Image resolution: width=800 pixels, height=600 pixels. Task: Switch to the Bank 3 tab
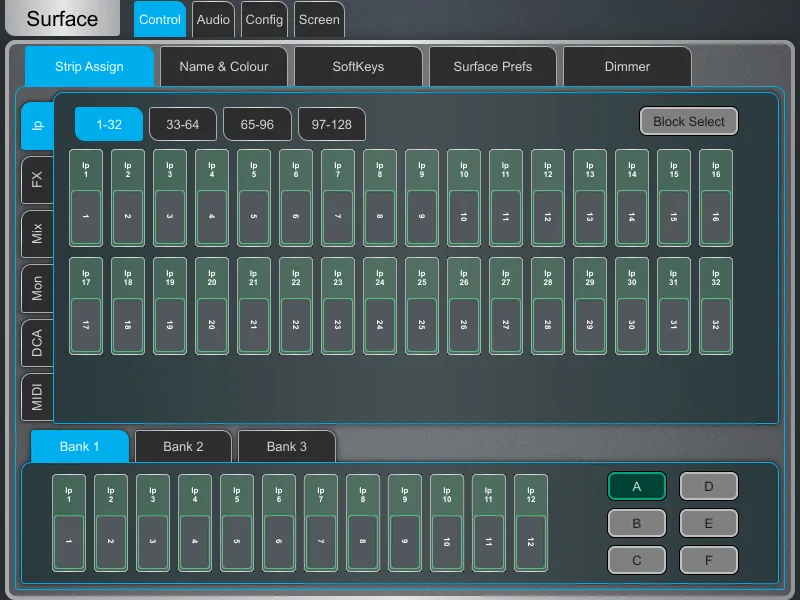pyautogui.click(x=287, y=446)
